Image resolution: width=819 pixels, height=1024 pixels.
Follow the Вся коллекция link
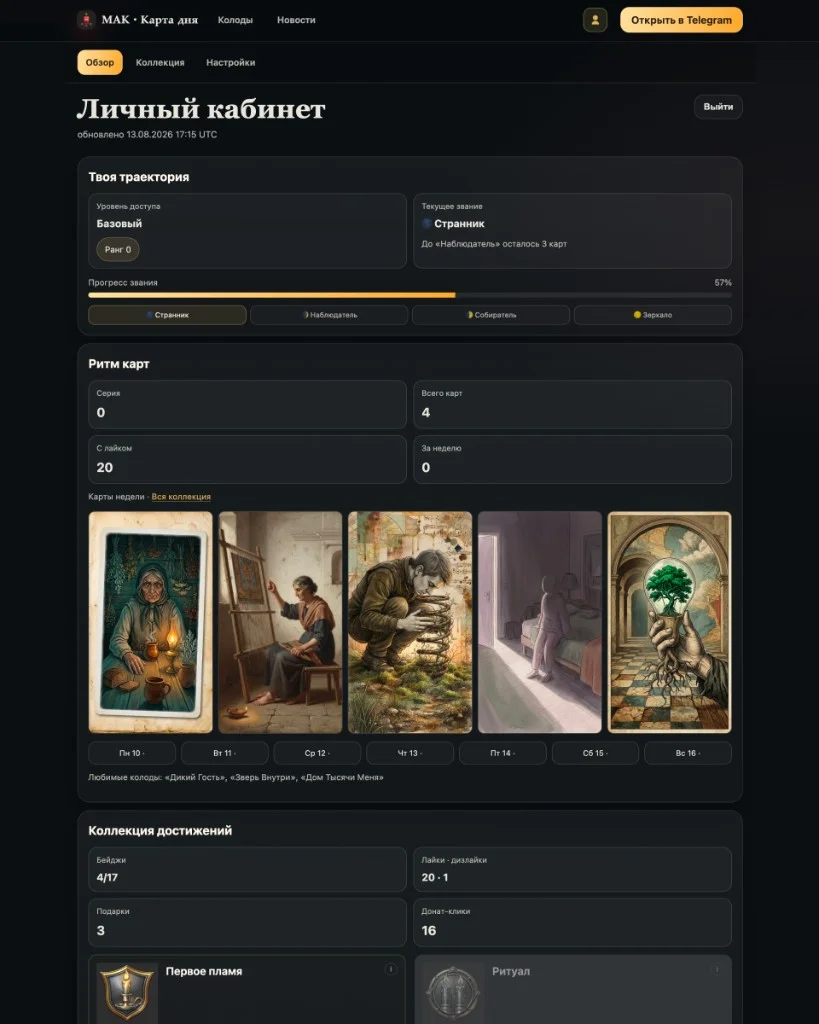[x=181, y=497]
